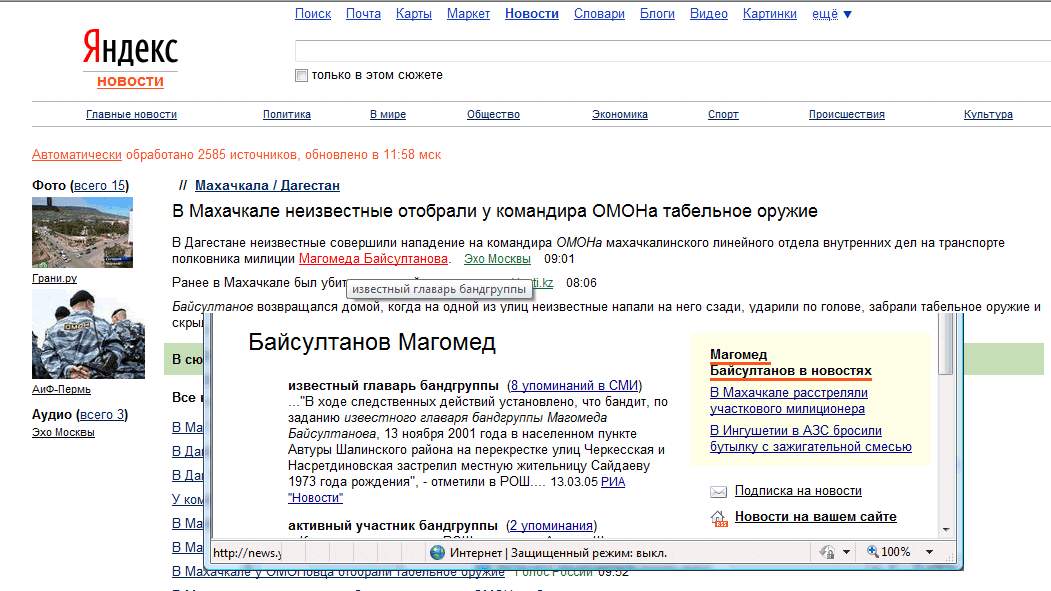Click the bold 'активный участник бандгруппы' heading
This screenshot has height=591, width=1051.
[393, 525]
